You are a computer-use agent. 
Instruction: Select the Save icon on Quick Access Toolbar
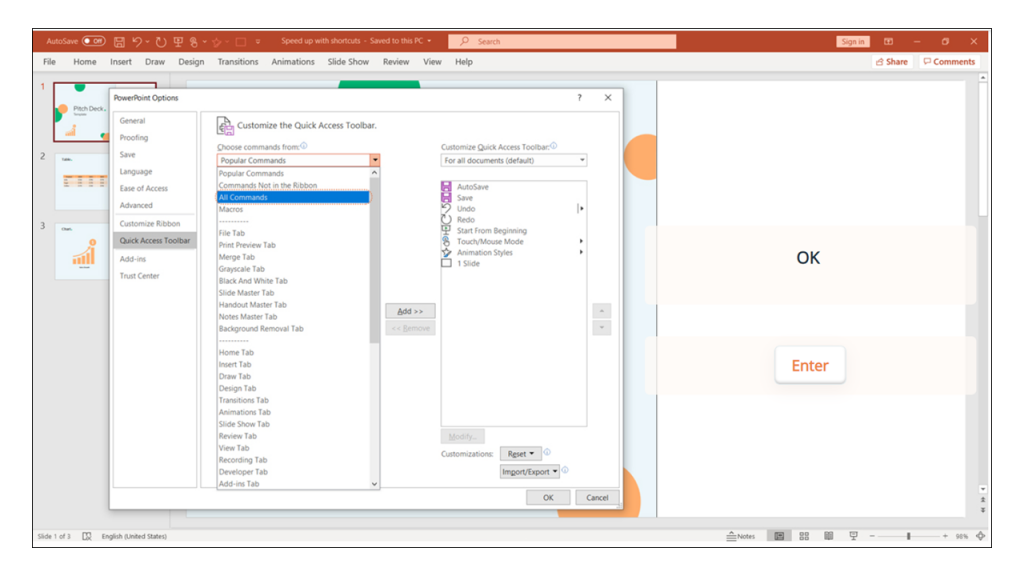click(x=118, y=41)
